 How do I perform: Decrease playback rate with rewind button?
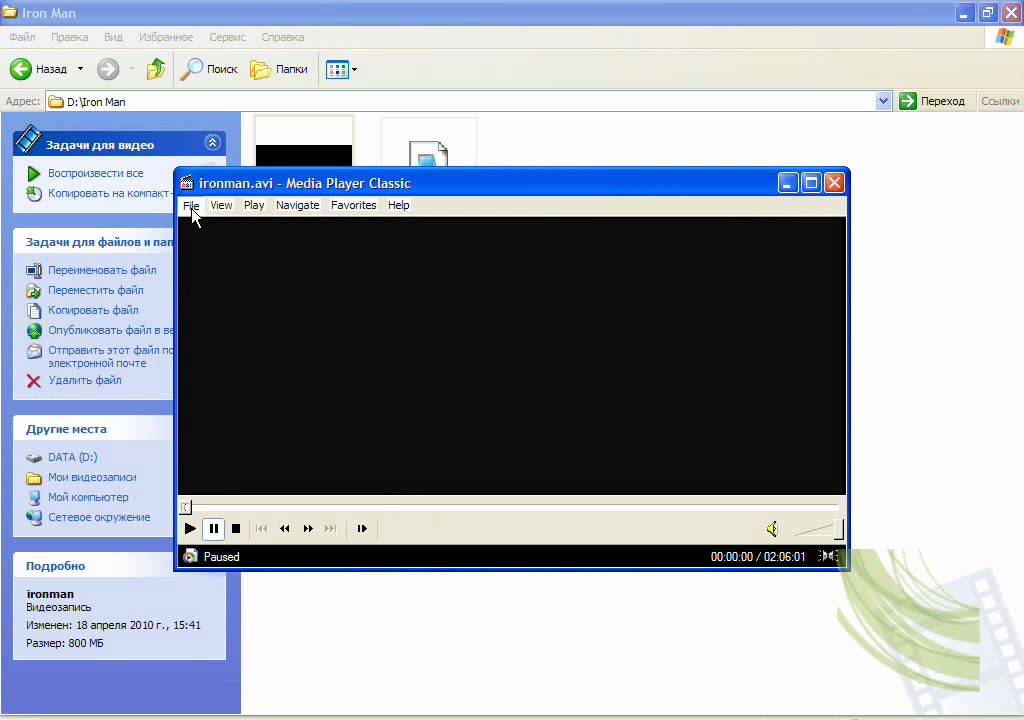click(x=285, y=529)
